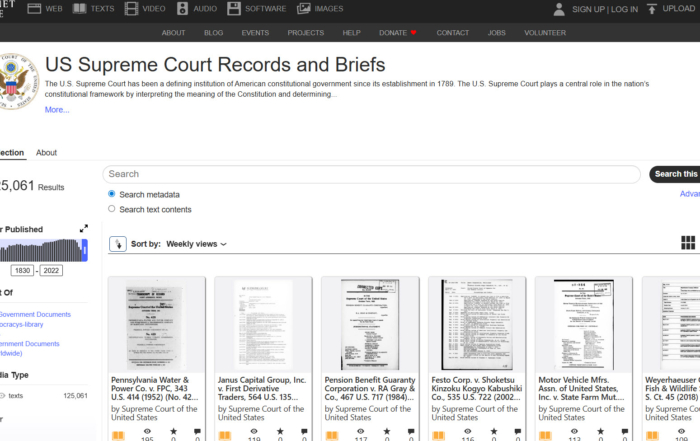
Task: Click reviews bubble on Pension Benefit card
Action: [x=411, y=431]
